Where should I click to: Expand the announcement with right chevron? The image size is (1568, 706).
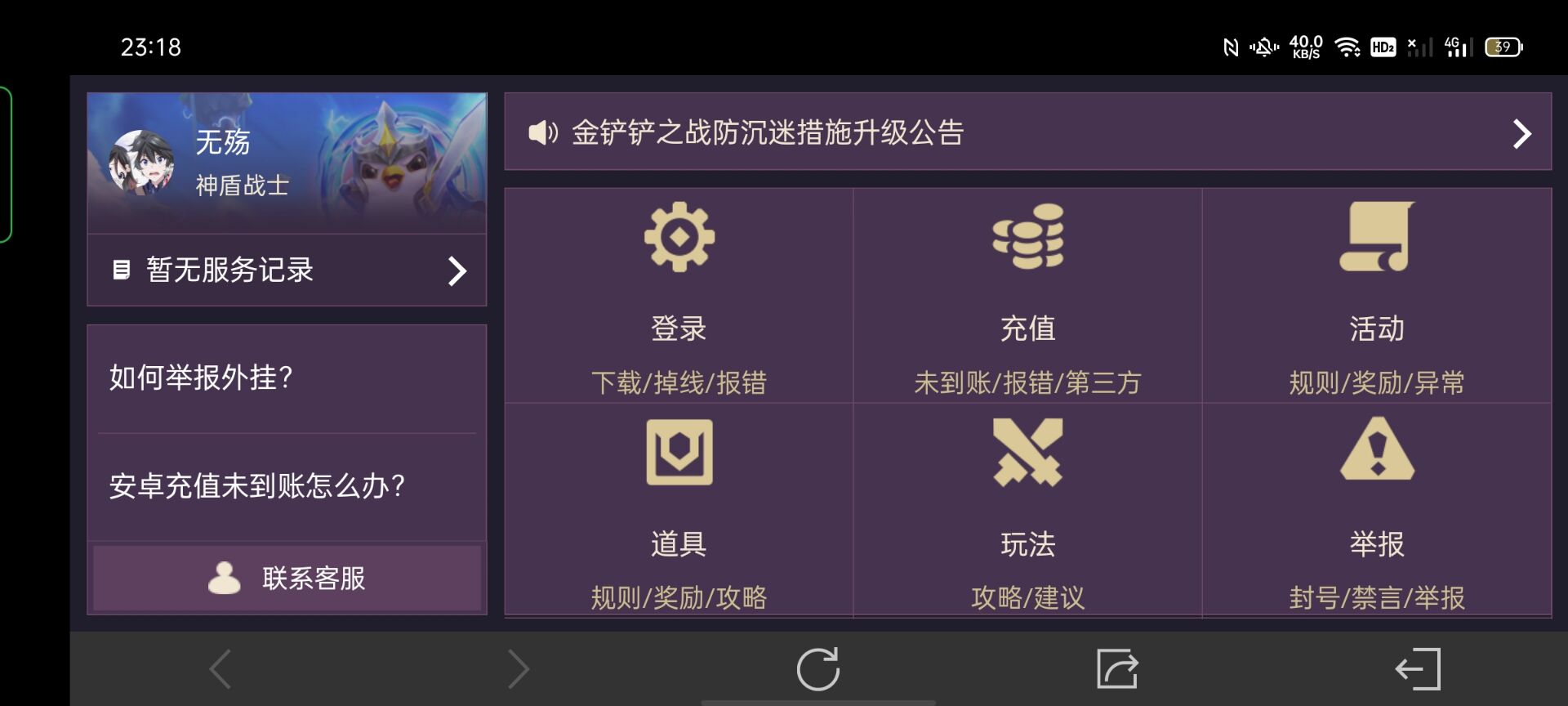click(1521, 133)
